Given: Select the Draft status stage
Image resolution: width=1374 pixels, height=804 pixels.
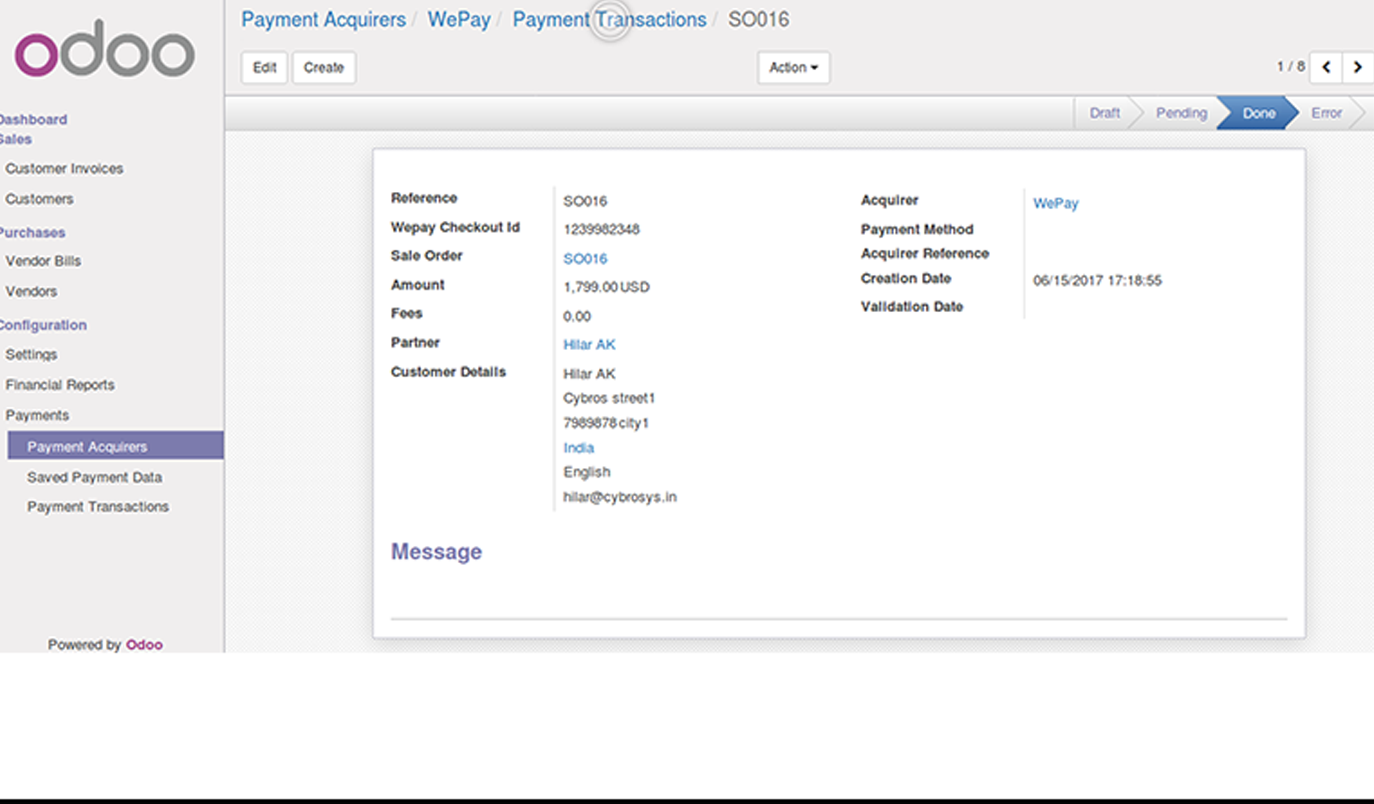Looking at the screenshot, I should click(1104, 113).
